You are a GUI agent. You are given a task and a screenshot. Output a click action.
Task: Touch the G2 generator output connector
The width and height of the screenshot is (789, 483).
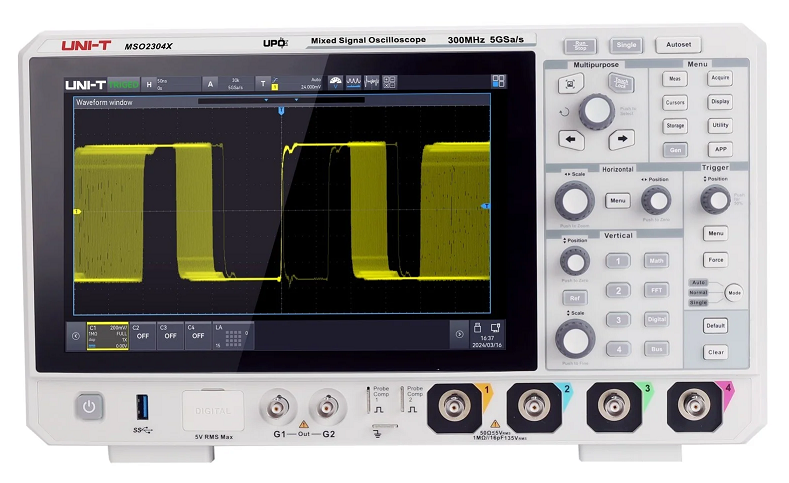click(328, 407)
